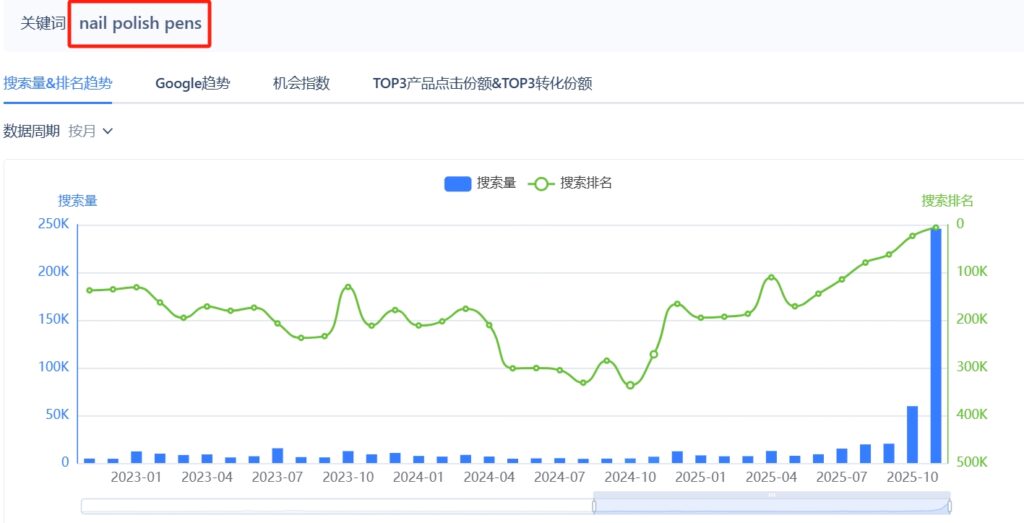Click the 60K search volume bar near 2025-10
Screen dimensions: 1024x523
click(912, 434)
